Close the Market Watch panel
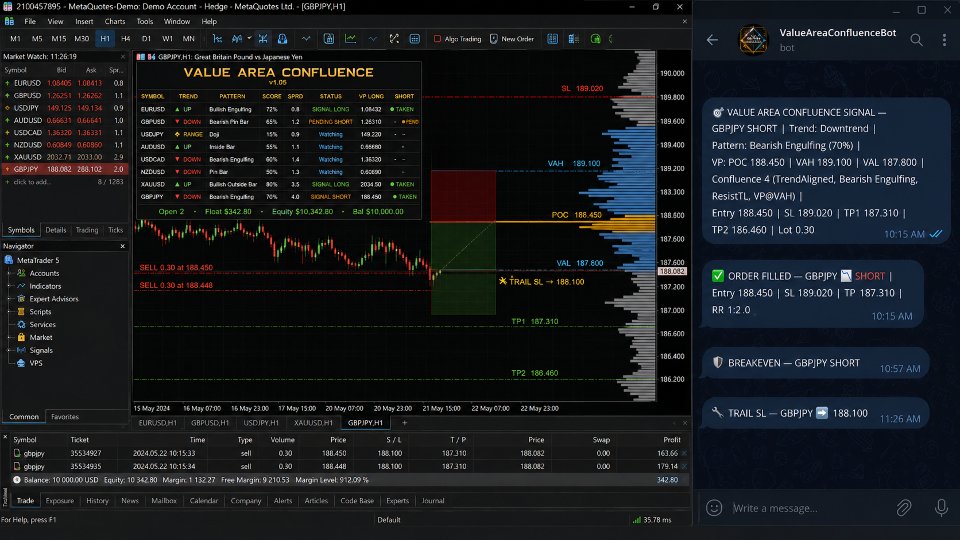Viewport: 960px width, 540px height. [x=122, y=56]
